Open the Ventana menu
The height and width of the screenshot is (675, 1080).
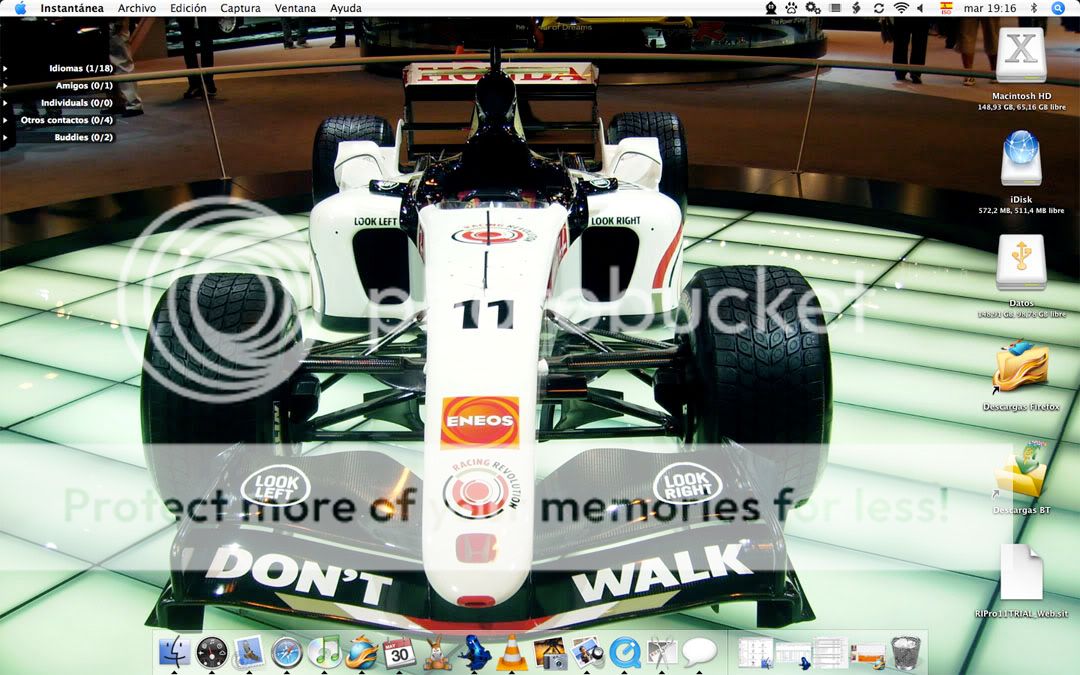[295, 8]
